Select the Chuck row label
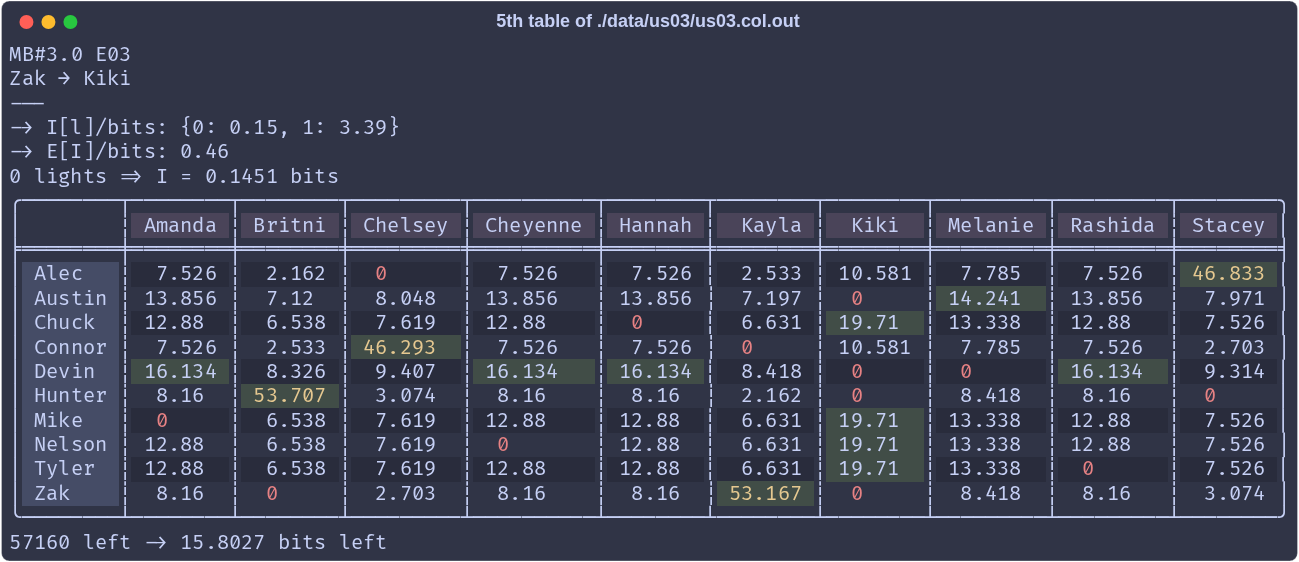 click(x=70, y=323)
